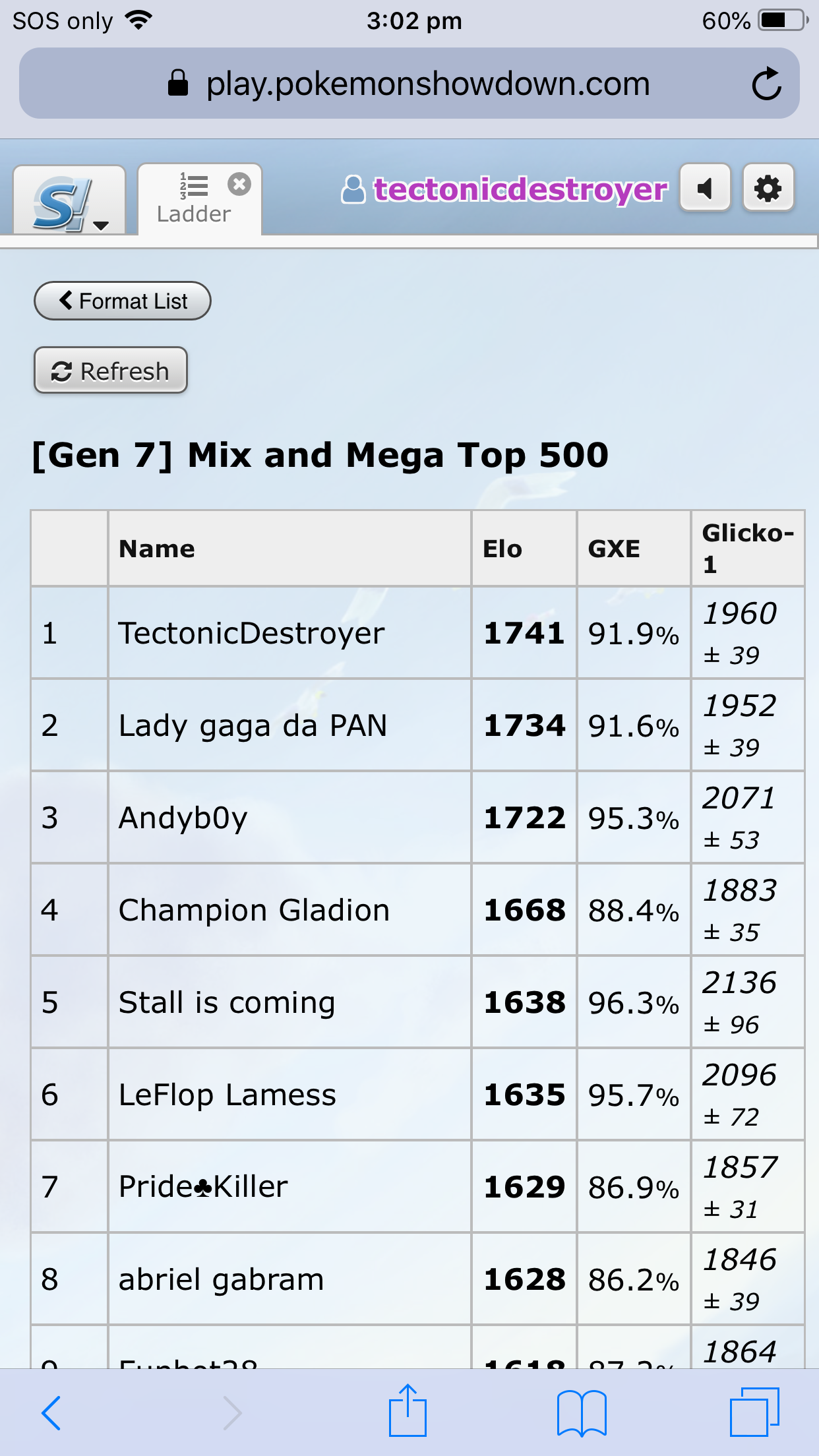
Task: Select Stall is coming ladder entry
Action: click(227, 1002)
